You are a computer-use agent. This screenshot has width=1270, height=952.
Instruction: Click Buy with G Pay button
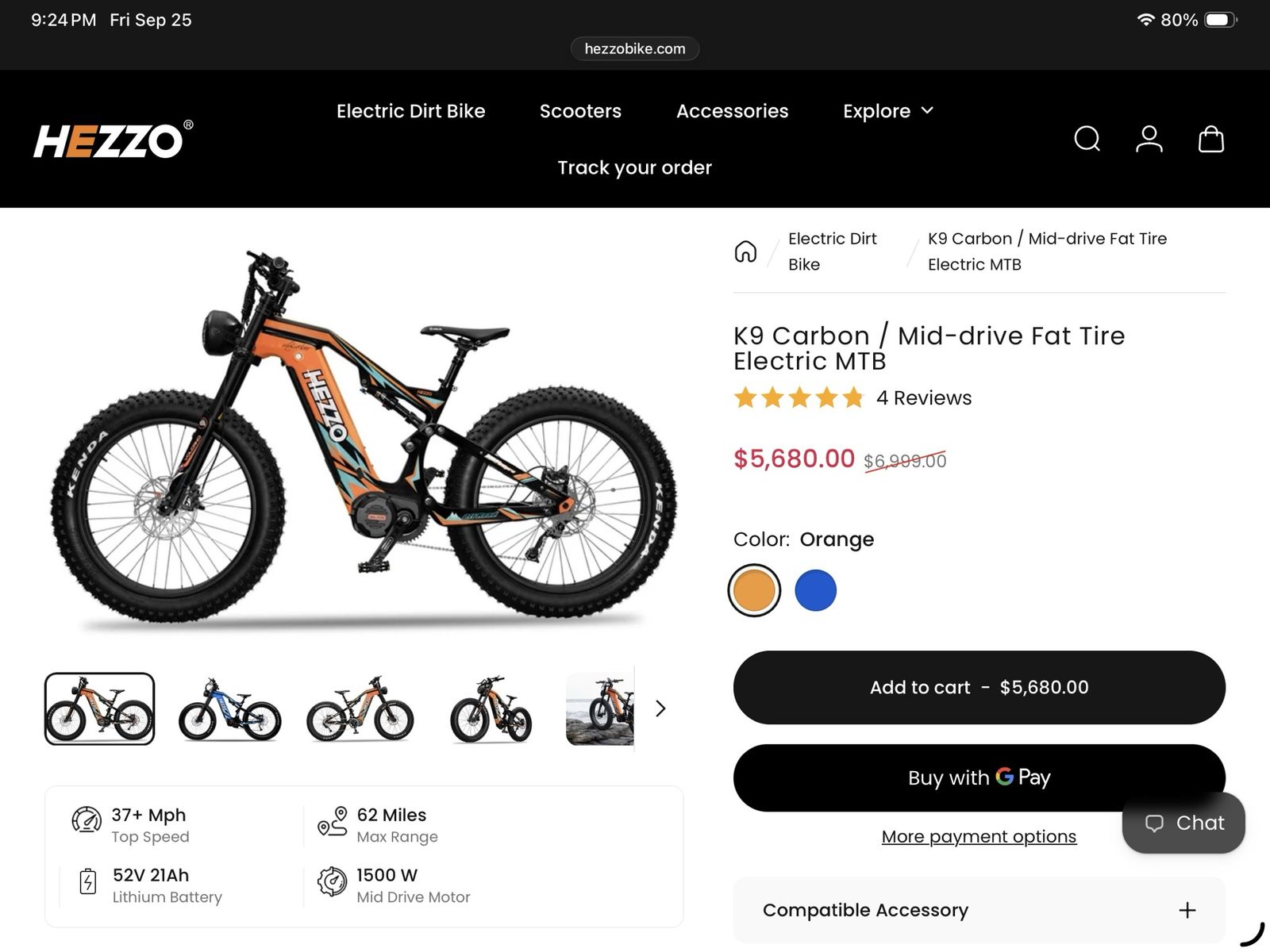pos(979,777)
